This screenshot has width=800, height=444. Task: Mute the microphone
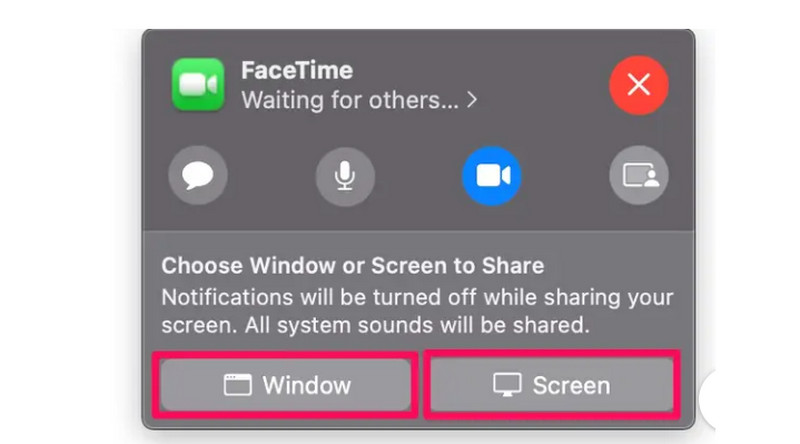pyautogui.click(x=345, y=176)
